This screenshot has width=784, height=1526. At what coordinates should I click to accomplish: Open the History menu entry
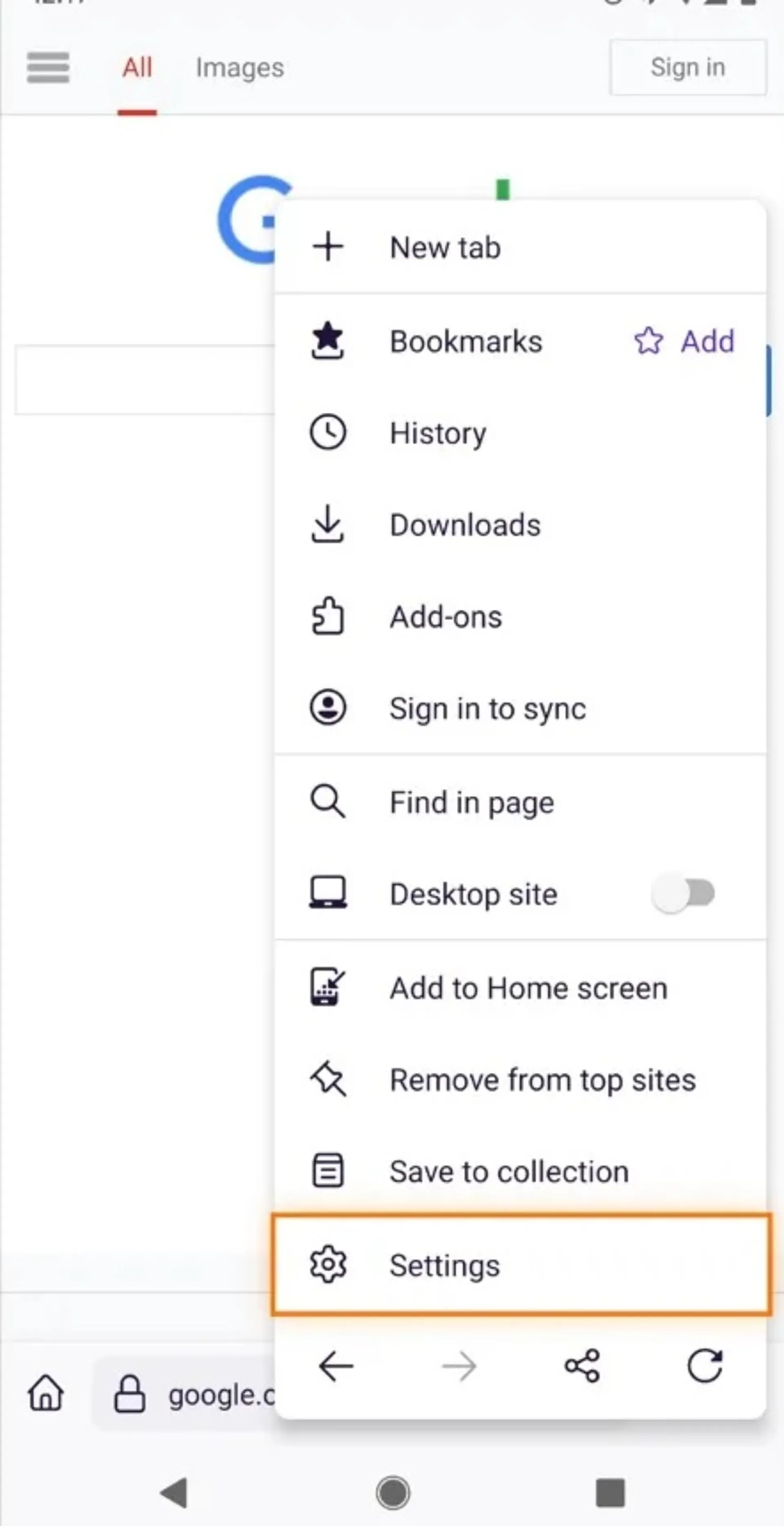pos(521,433)
